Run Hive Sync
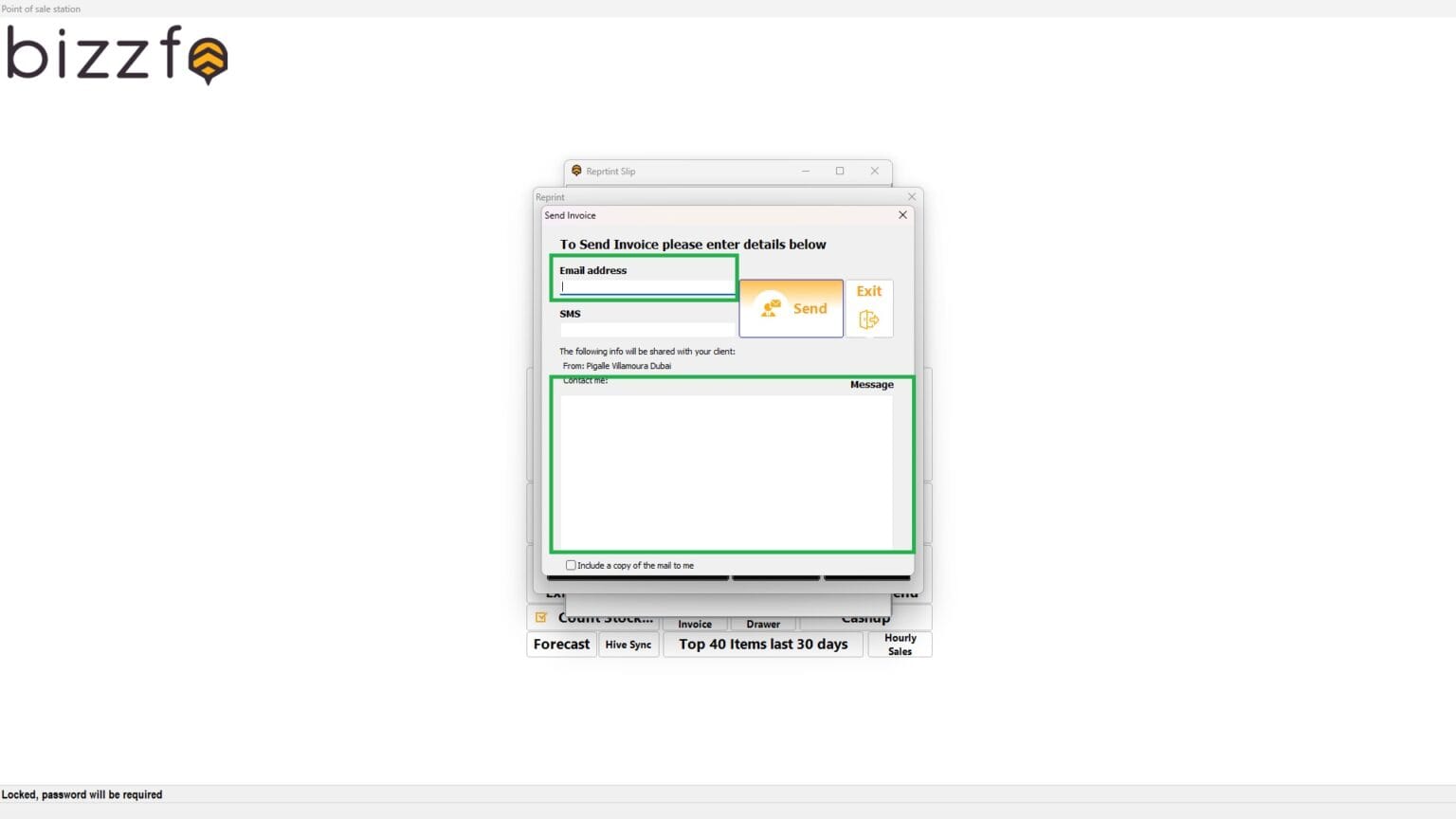 click(628, 644)
